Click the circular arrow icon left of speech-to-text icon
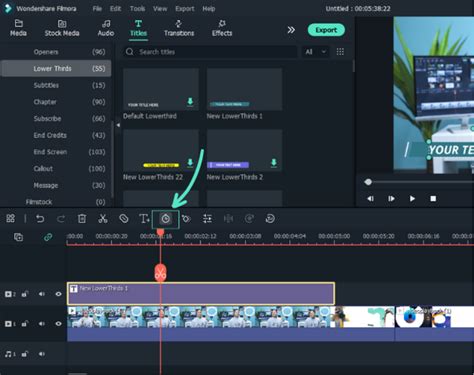The image size is (474, 375). [x=249, y=219]
